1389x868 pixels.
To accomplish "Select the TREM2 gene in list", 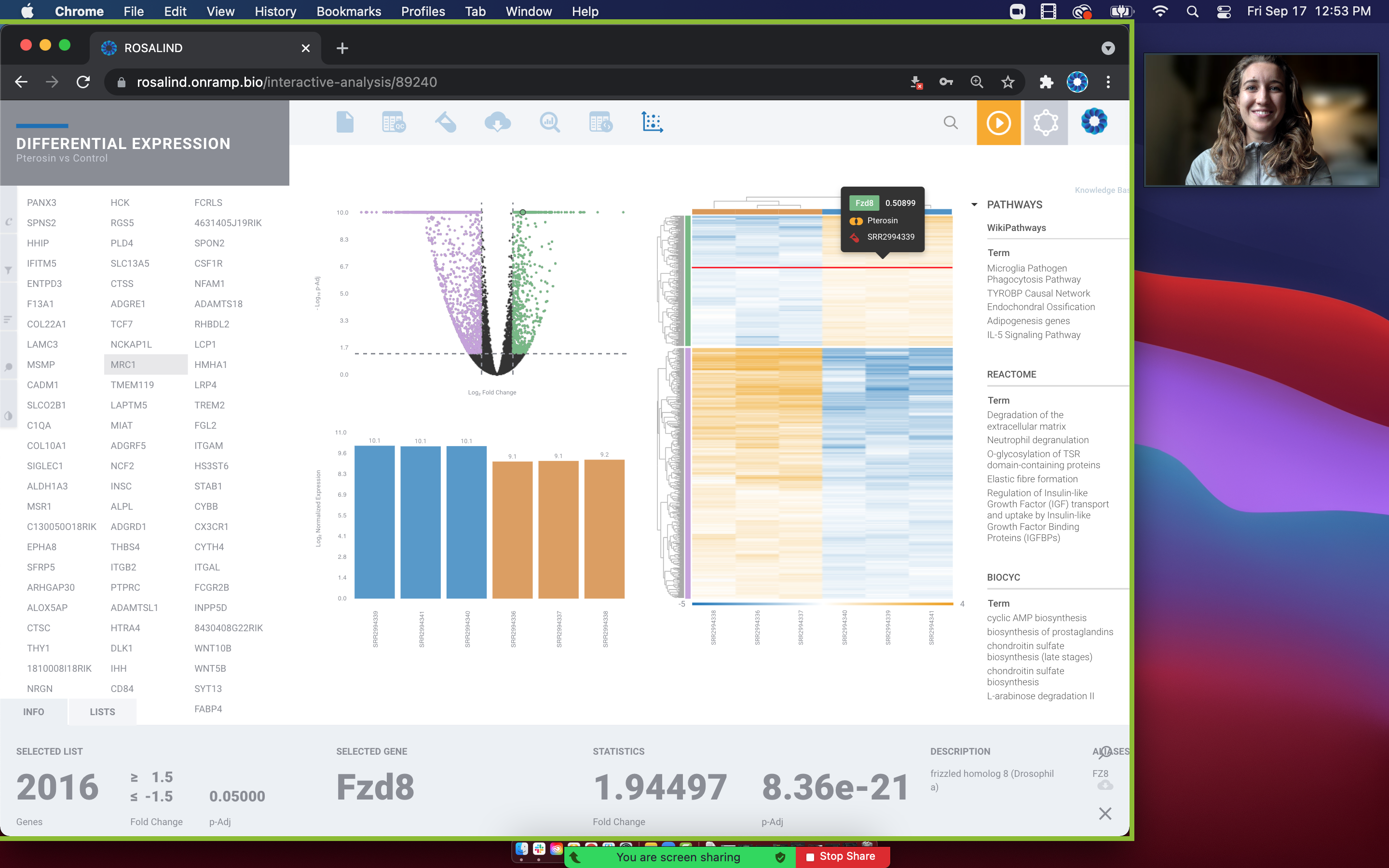I will [209, 405].
